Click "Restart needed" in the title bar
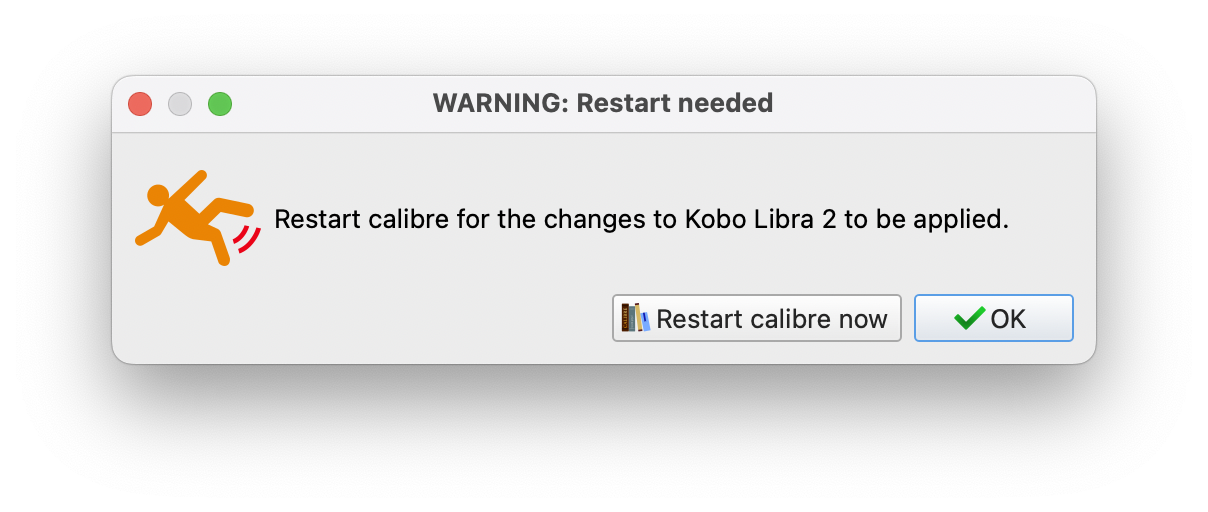 click(675, 103)
